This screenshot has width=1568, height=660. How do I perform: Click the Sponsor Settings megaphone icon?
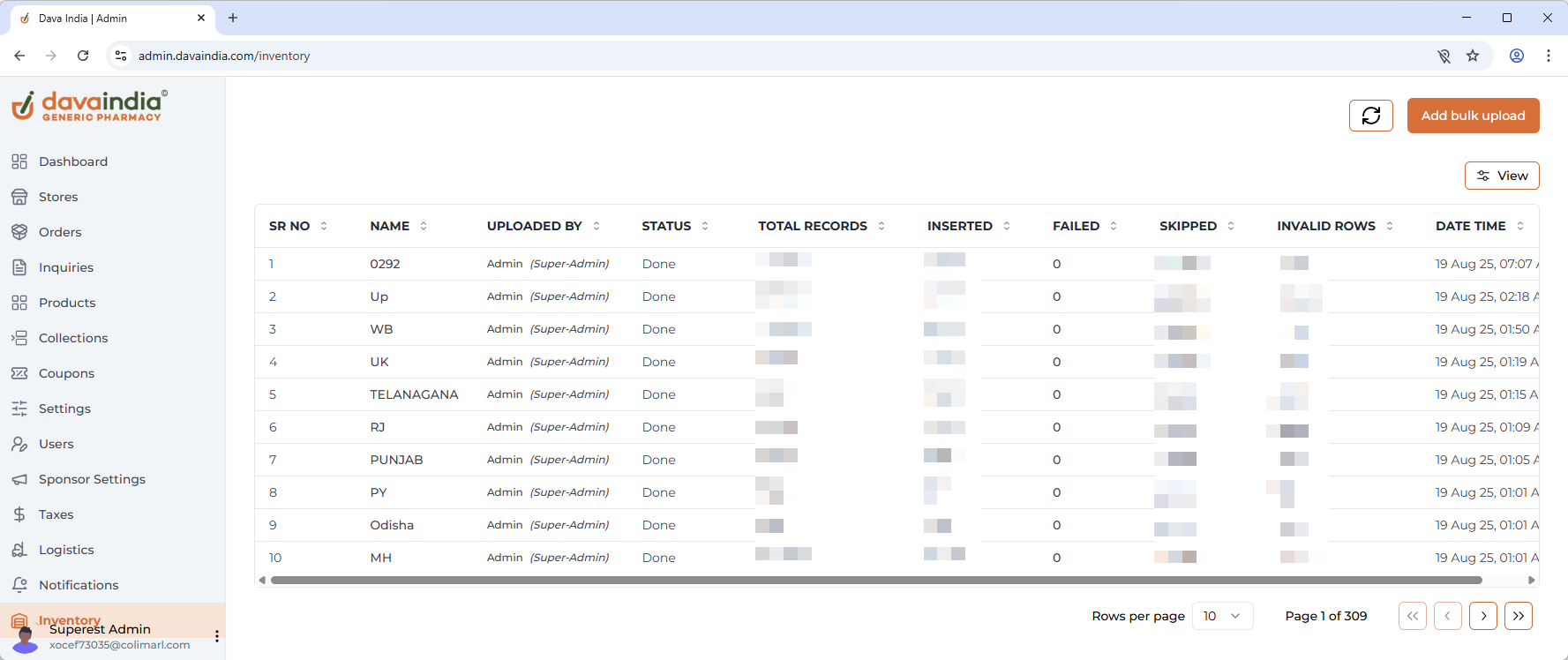pyautogui.click(x=19, y=479)
